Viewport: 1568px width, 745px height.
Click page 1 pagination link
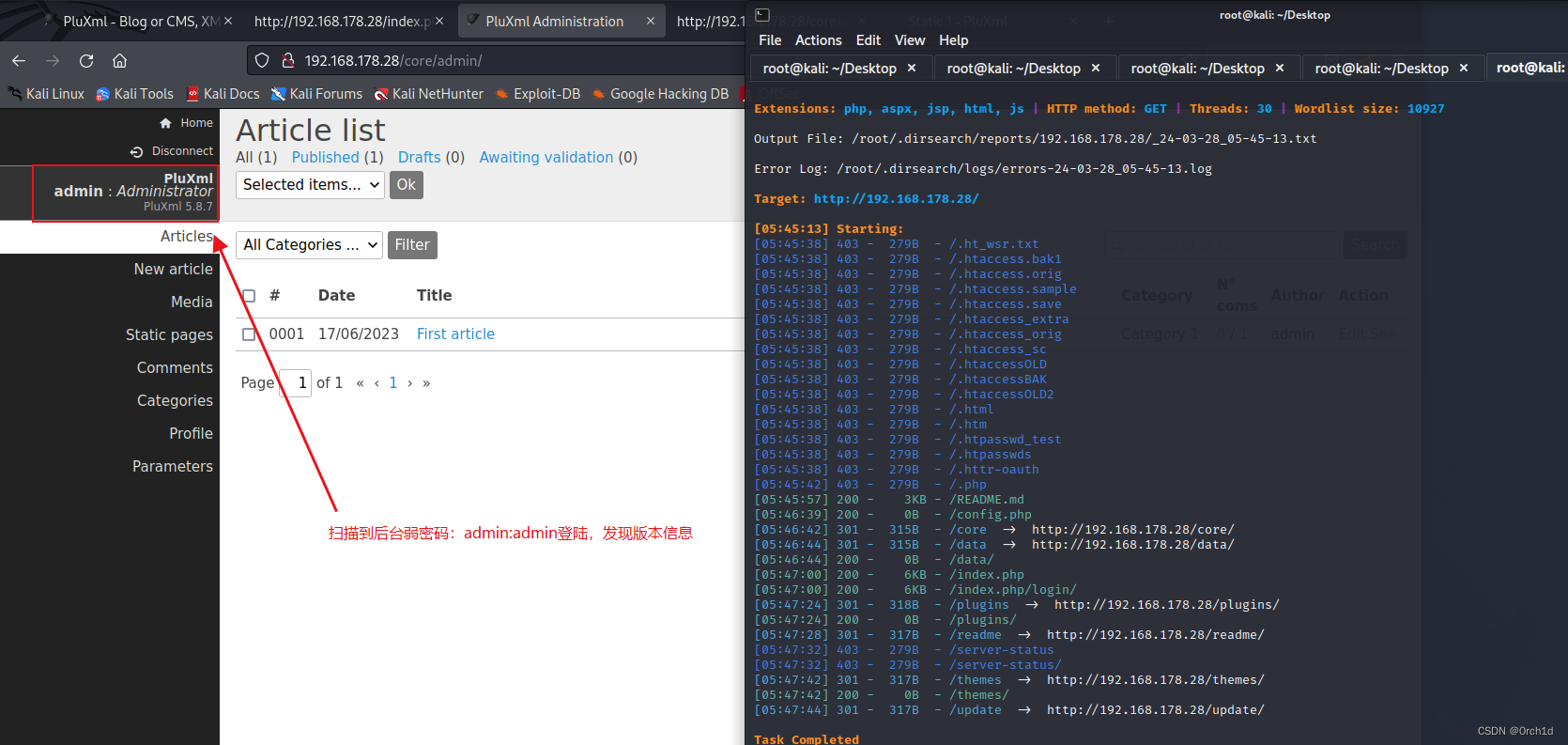pyautogui.click(x=393, y=383)
